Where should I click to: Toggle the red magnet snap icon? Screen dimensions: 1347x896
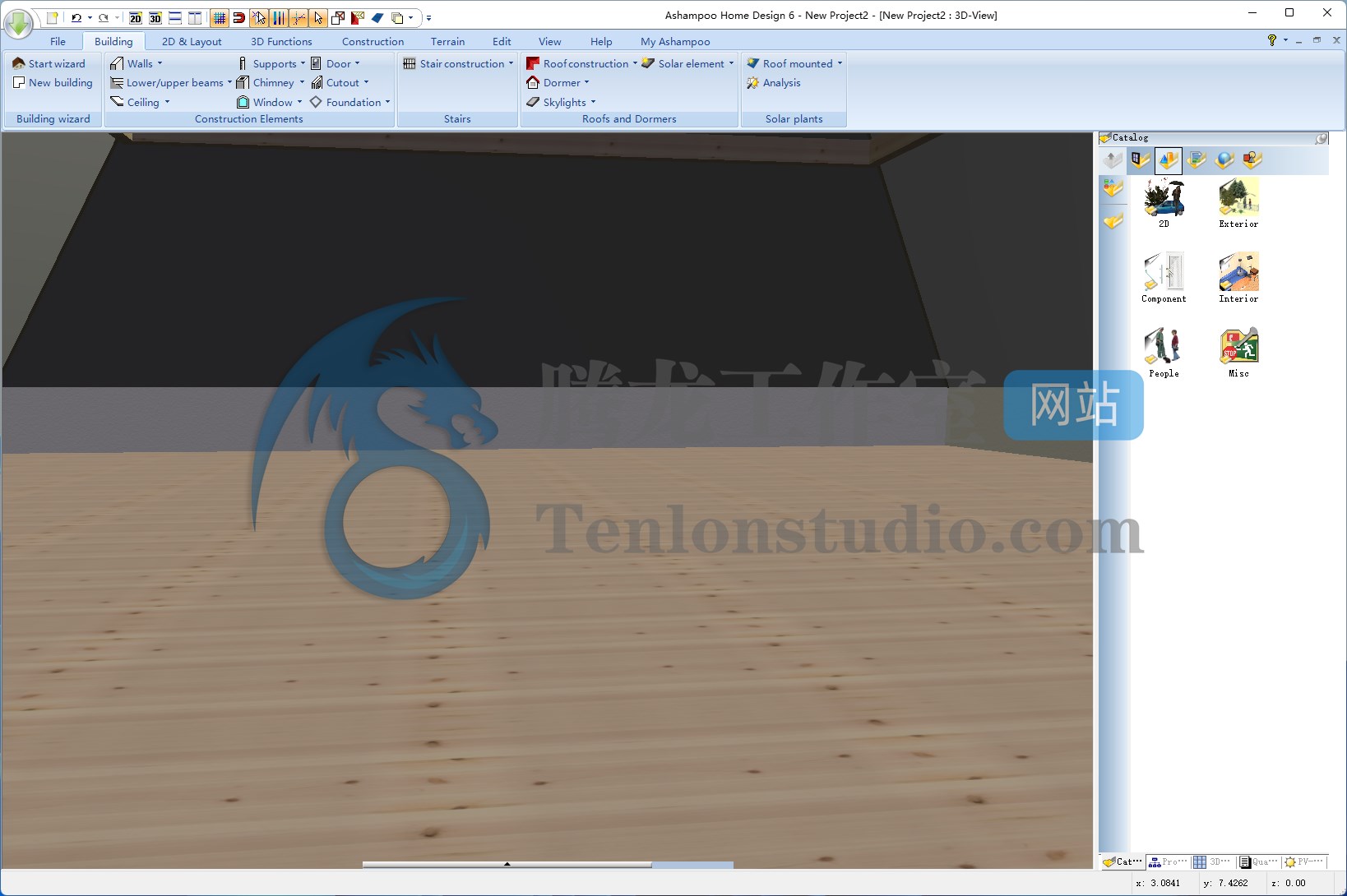point(239,17)
